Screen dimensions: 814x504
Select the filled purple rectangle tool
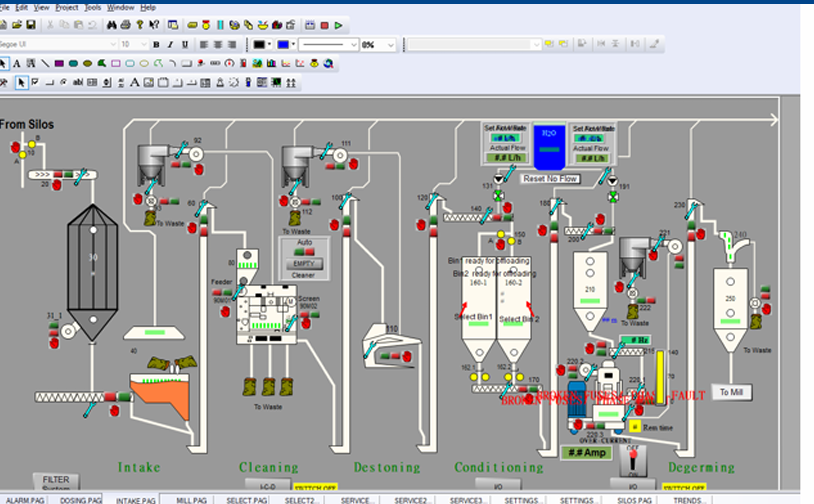(59, 63)
